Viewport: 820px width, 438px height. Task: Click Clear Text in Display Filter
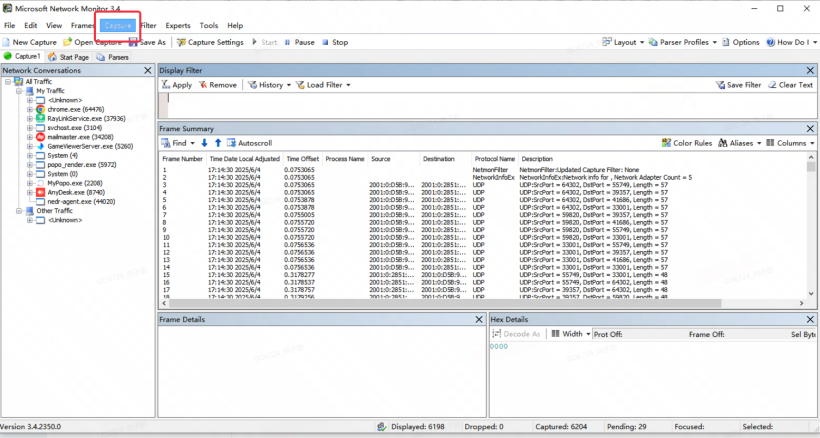790,85
